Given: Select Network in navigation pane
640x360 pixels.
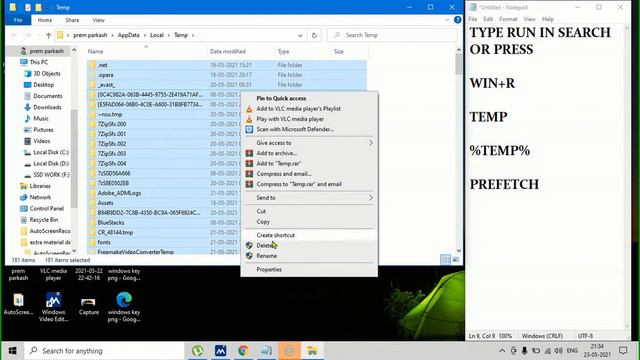Looking at the screenshot, I should pyautogui.click(x=40, y=197).
